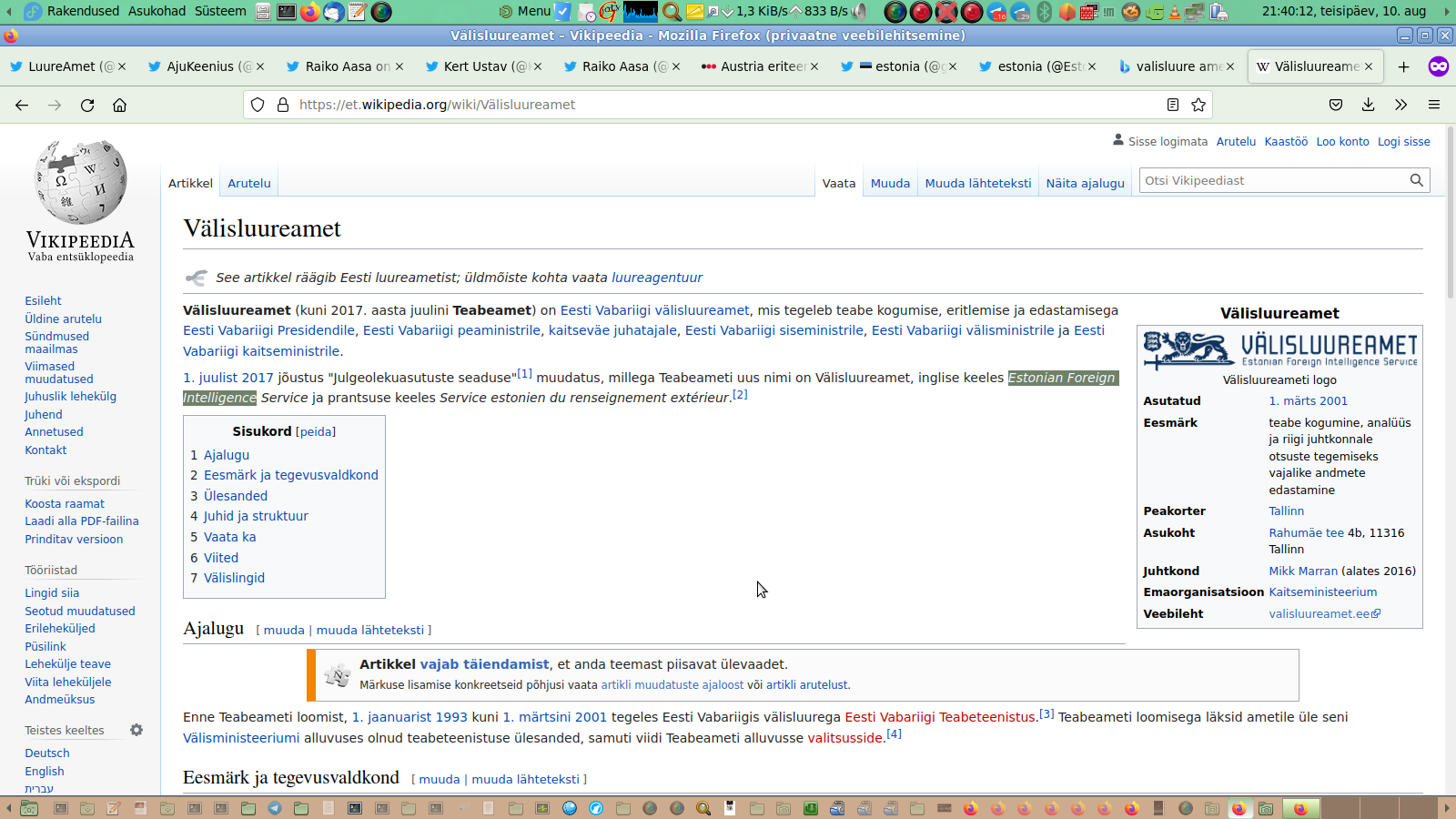Viewport: 1456px width, 819px height.
Task: Open the Menu launcher in top panel
Action: pos(525,11)
